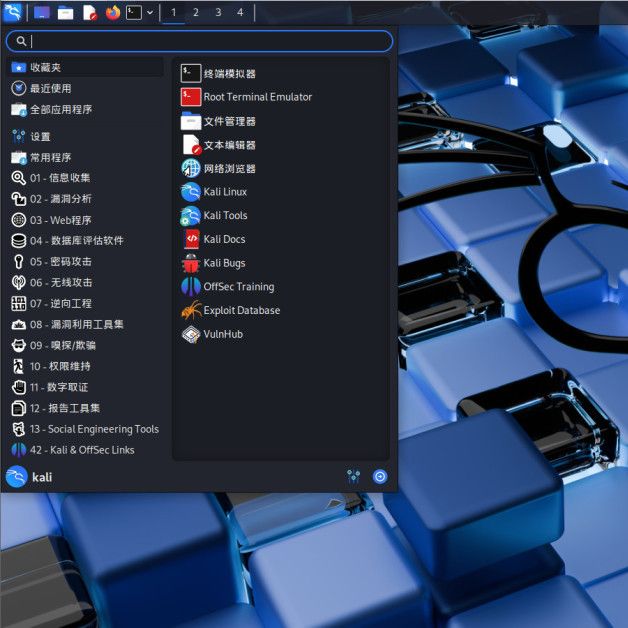
Task: Open OffSec Training link
Action: (x=282, y=287)
